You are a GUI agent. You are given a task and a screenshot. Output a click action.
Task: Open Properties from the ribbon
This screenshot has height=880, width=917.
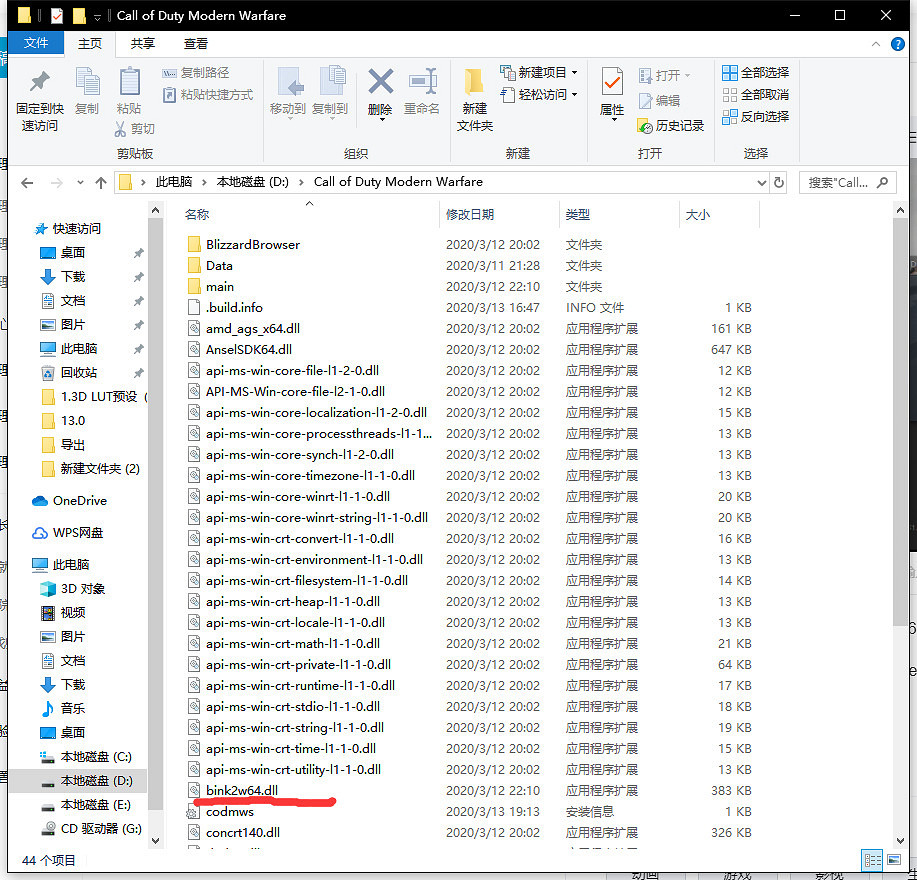612,90
